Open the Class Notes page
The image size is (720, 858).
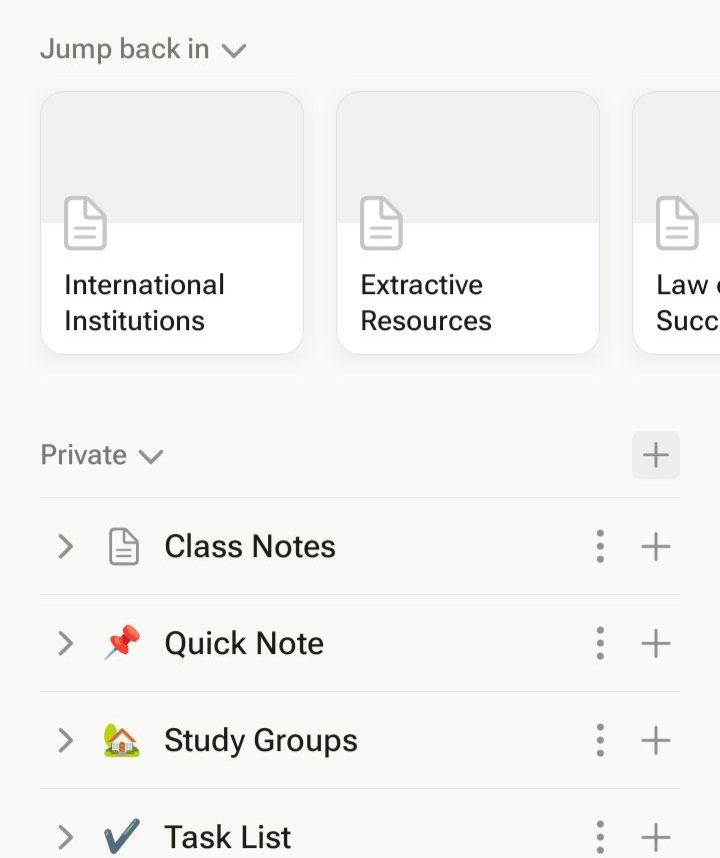250,546
